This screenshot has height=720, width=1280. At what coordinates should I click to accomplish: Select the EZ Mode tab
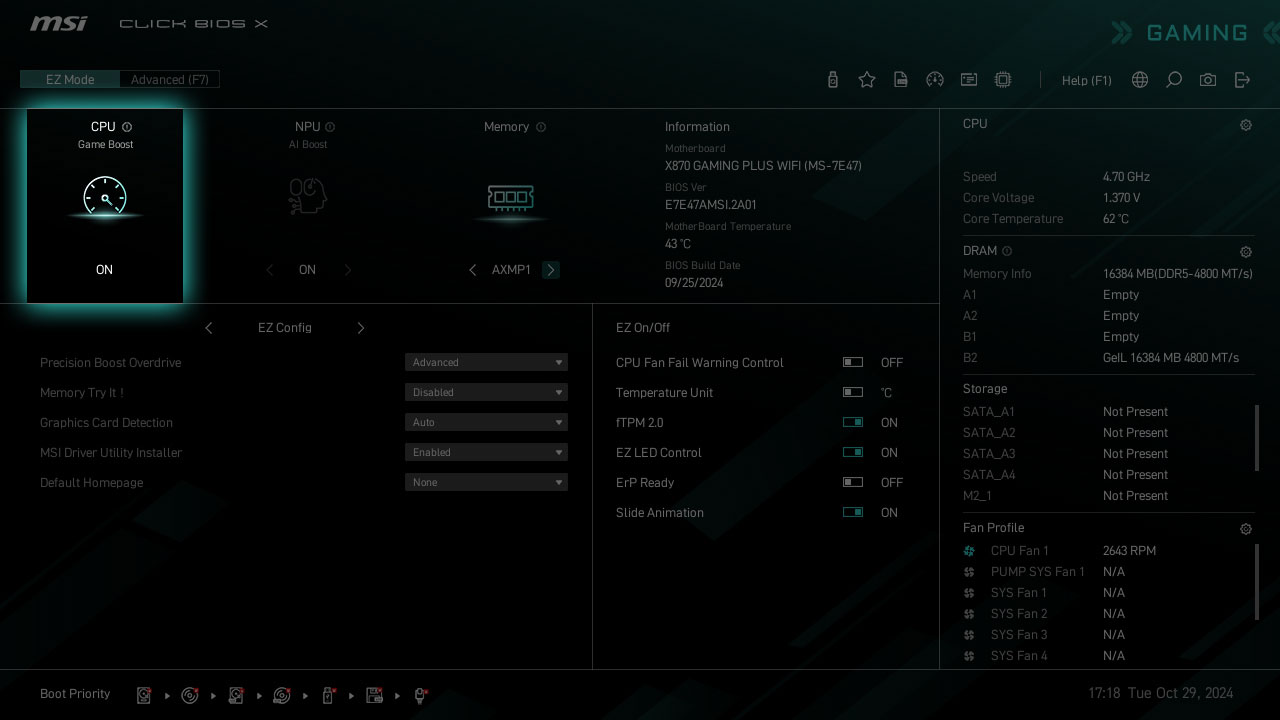click(x=70, y=80)
